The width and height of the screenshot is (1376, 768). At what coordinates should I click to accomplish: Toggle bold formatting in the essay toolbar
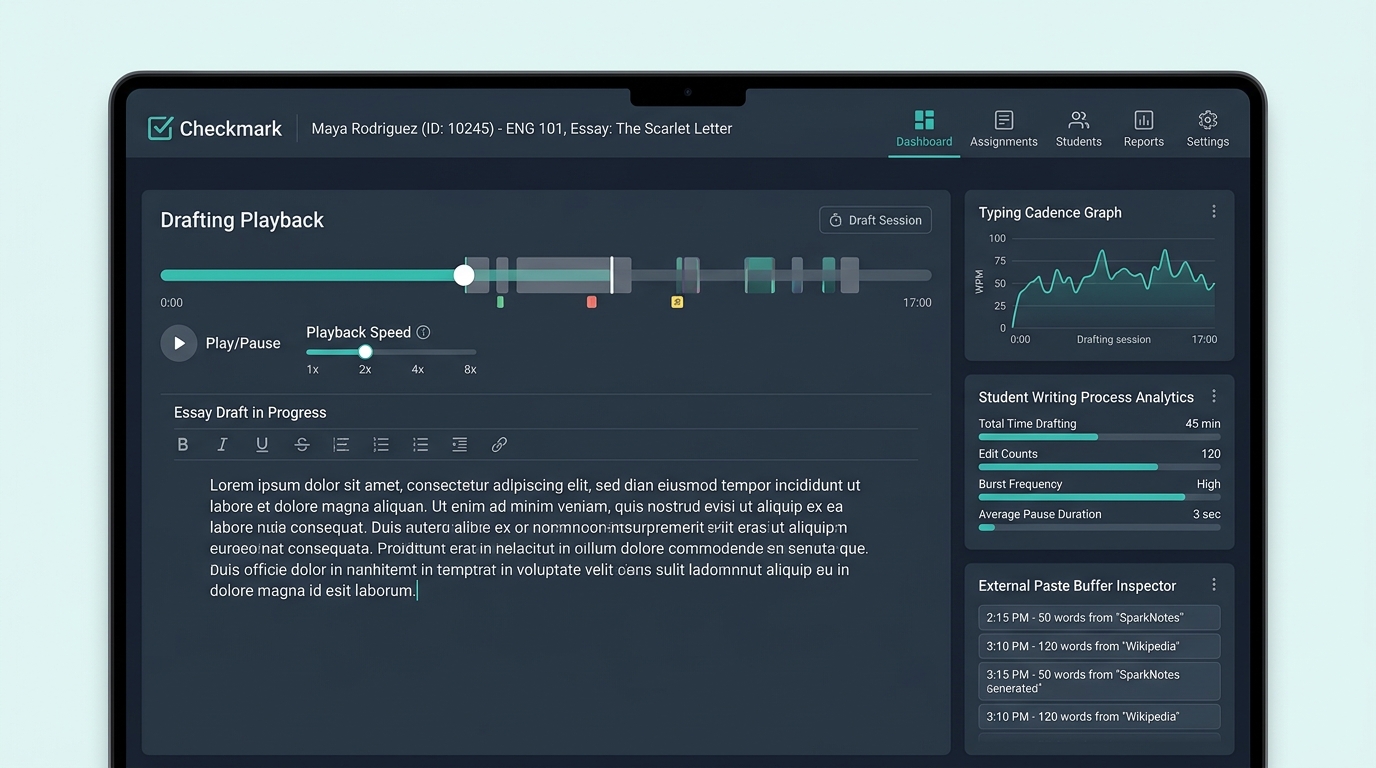point(182,444)
